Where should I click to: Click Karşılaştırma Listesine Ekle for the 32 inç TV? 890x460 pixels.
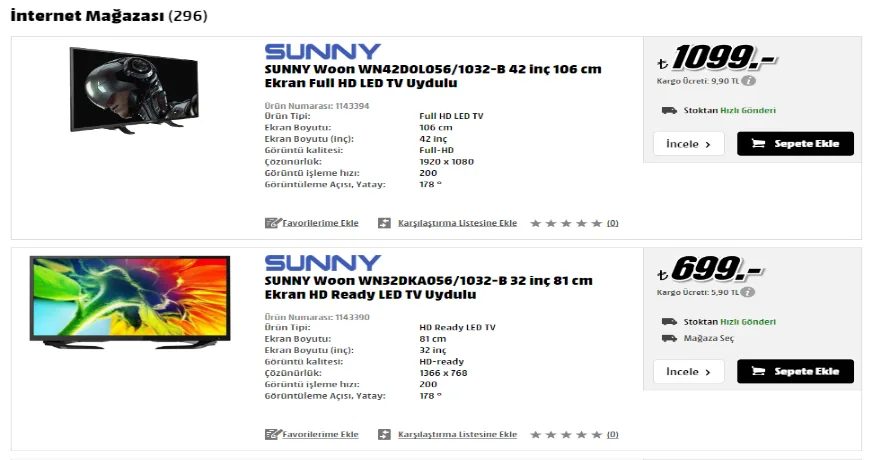click(457, 434)
